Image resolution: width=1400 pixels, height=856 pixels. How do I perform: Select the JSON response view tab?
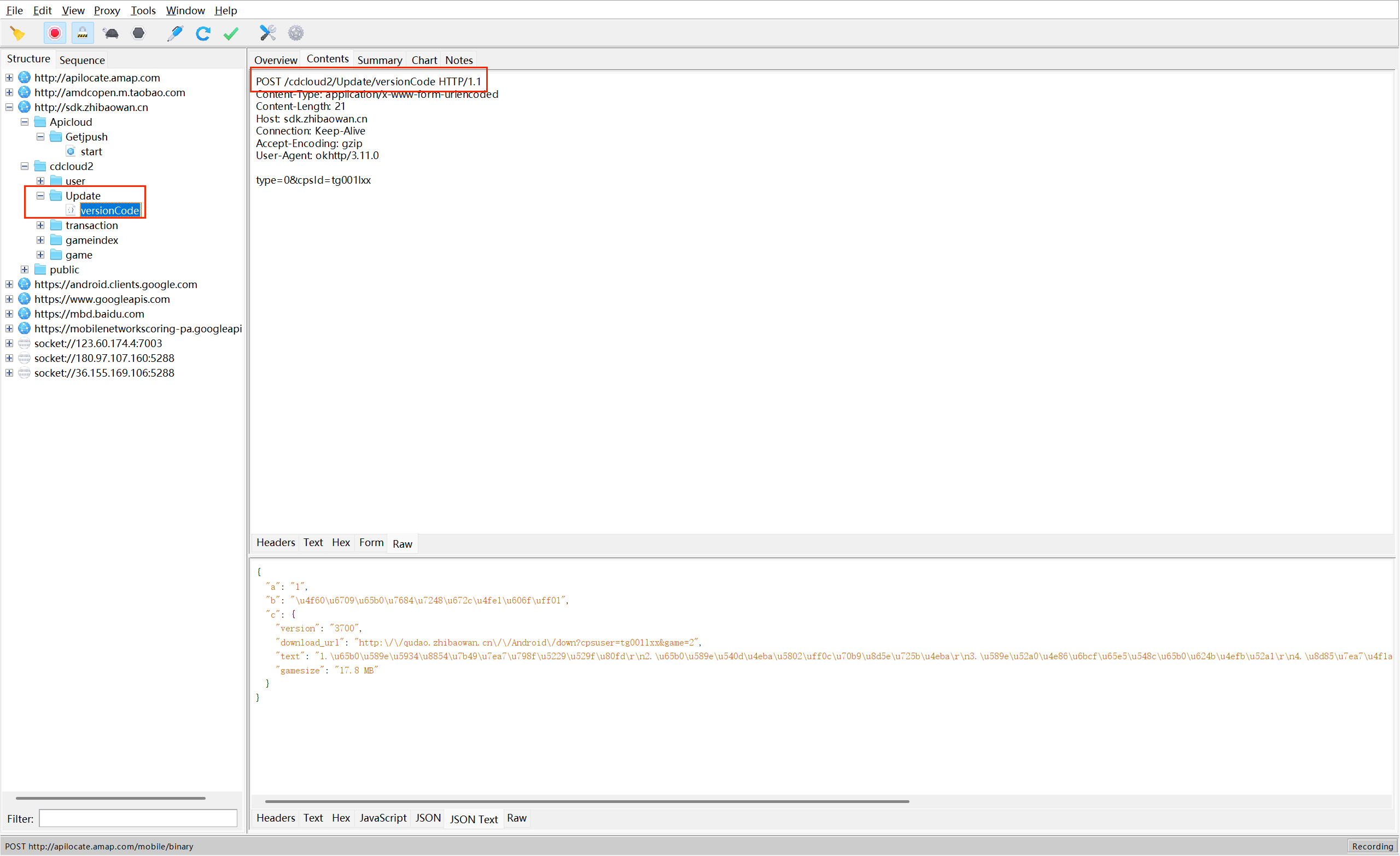[428, 818]
